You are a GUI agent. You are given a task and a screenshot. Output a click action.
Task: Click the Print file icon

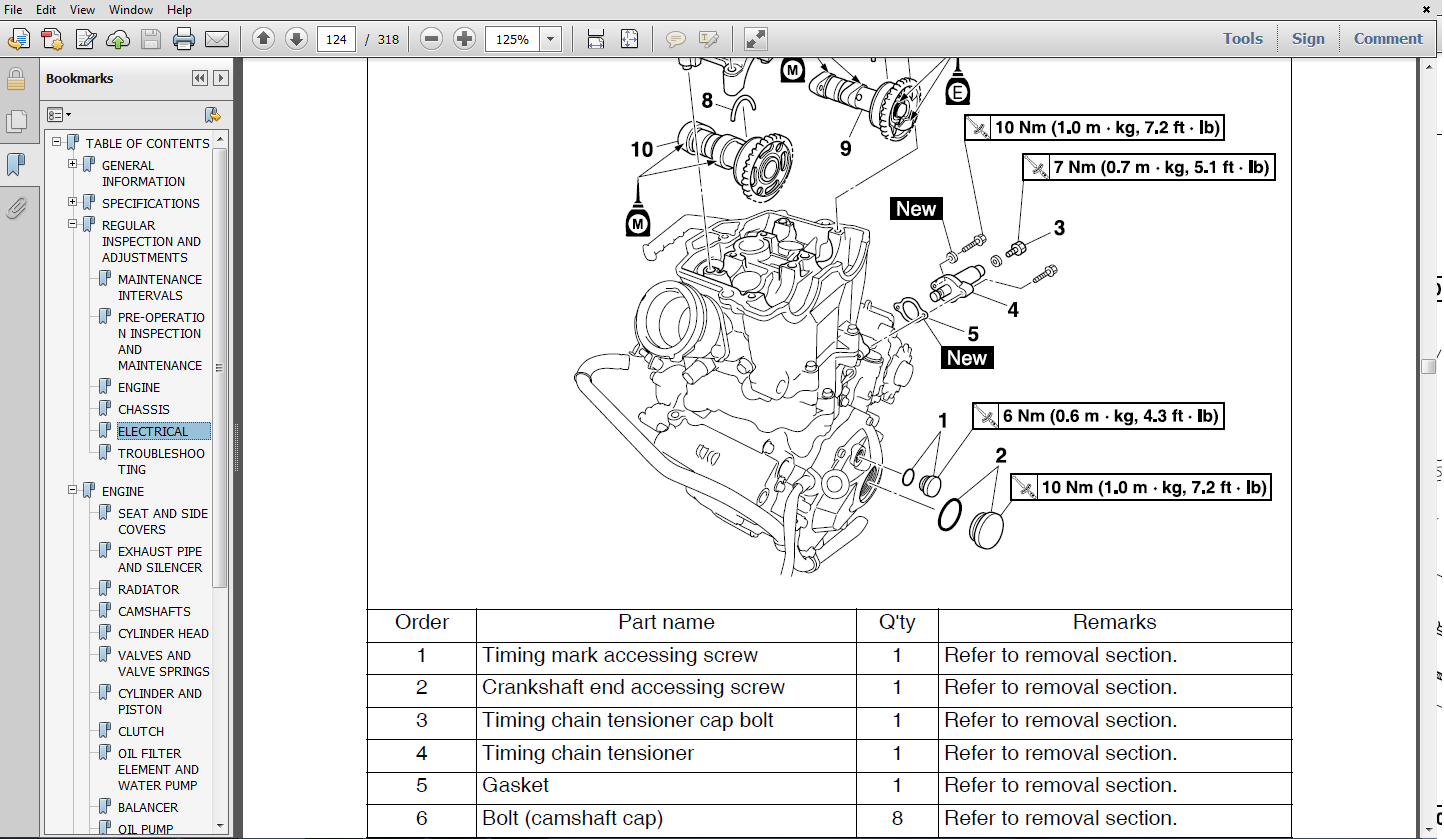click(183, 39)
